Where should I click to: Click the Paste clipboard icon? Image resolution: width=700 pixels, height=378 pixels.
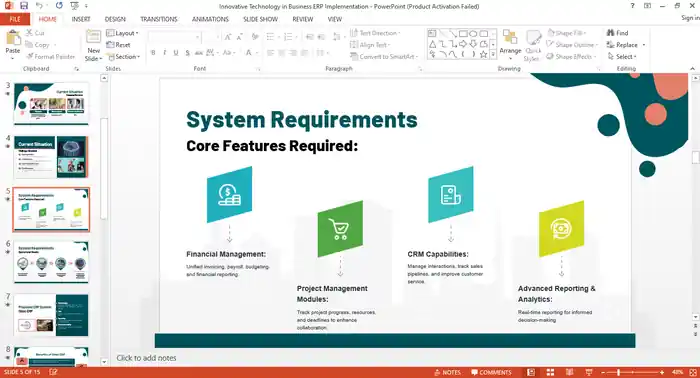(x=13, y=38)
